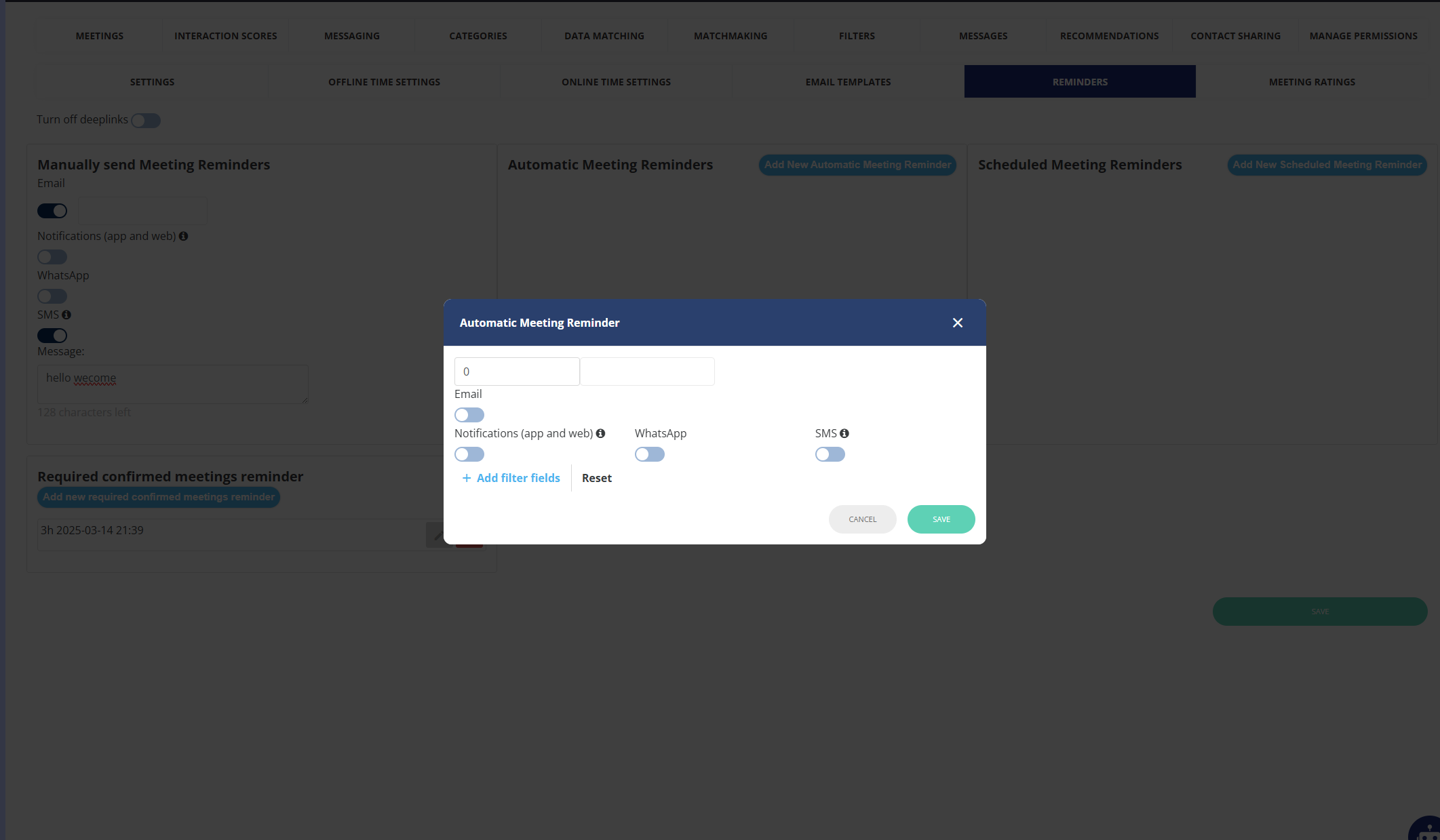Switch to the Email Templates tab
This screenshot has height=840, width=1440.
pyautogui.click(x=848, y=82)
